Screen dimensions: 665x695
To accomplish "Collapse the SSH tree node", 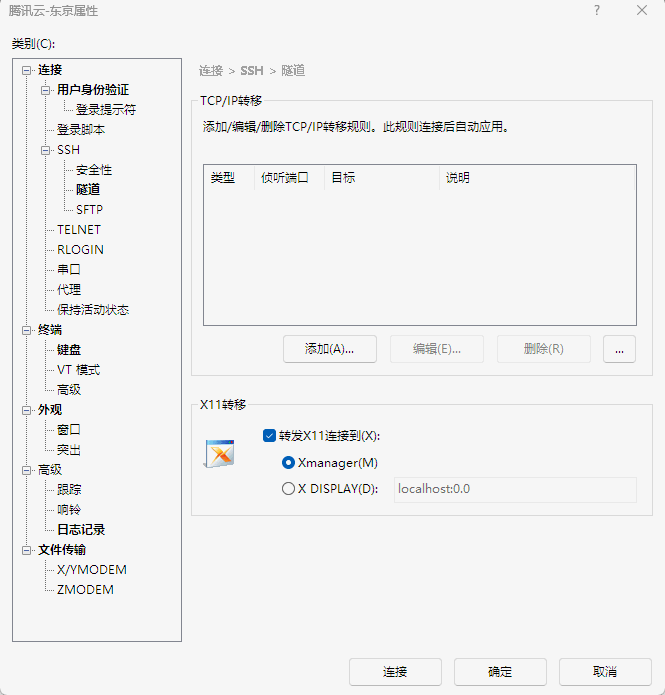I will [x=45, y=150].
